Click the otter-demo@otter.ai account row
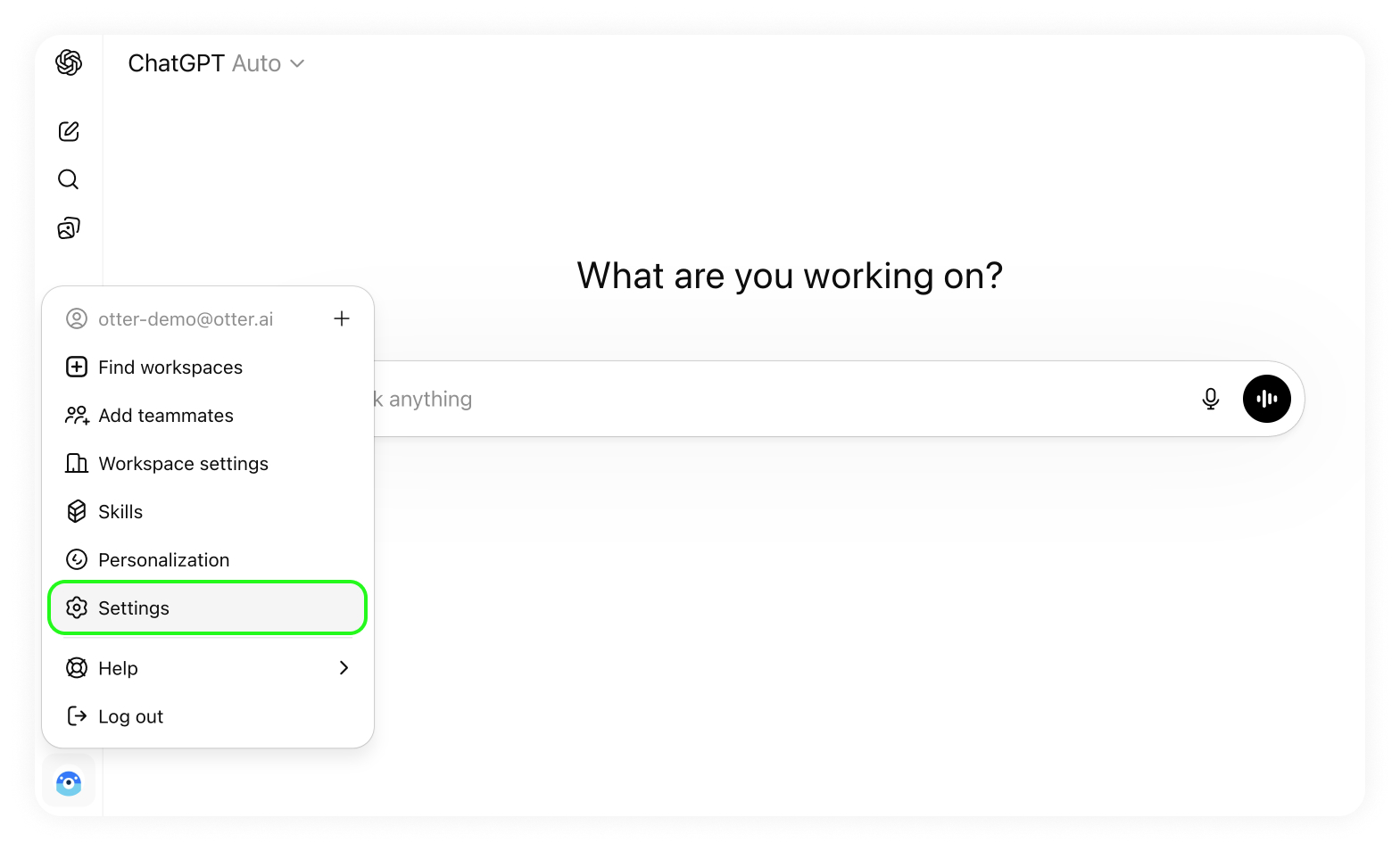The width and height of the screenshot is (1400, 851). tap(186, 319)
